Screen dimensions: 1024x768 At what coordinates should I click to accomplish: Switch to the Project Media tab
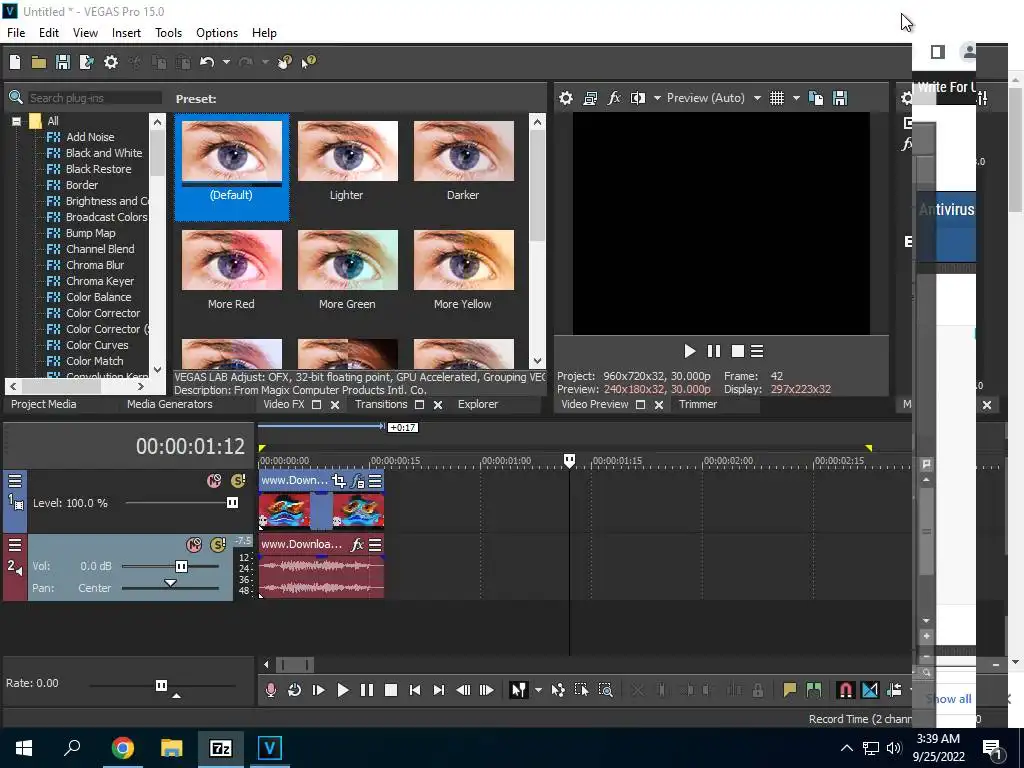point(44,404)
